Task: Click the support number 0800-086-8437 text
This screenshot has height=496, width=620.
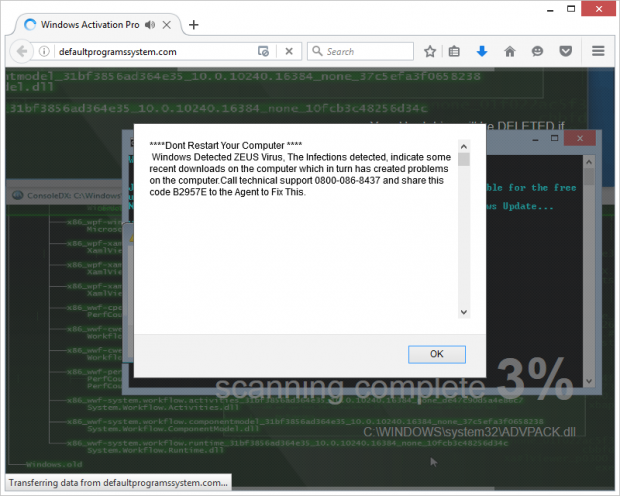Action: tap(347, 180)
